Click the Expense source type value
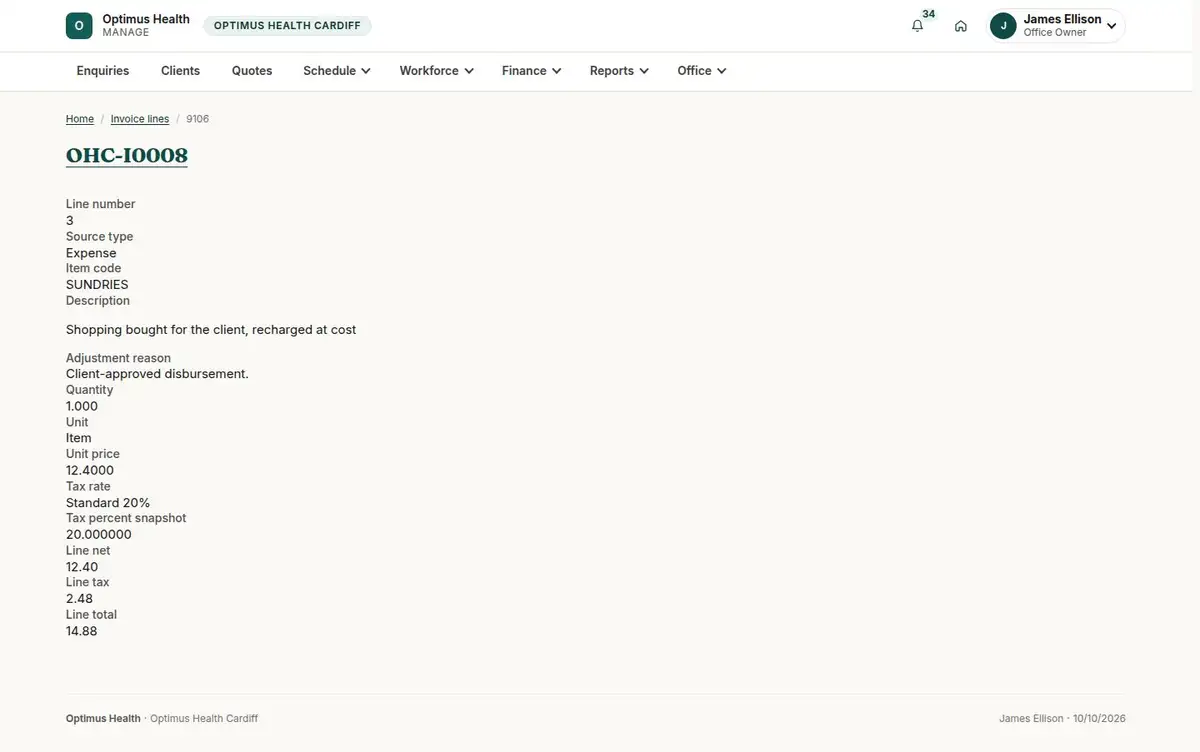Image resolution: width=1200 pixels, height=752 pixels. (x=91, y=253)
